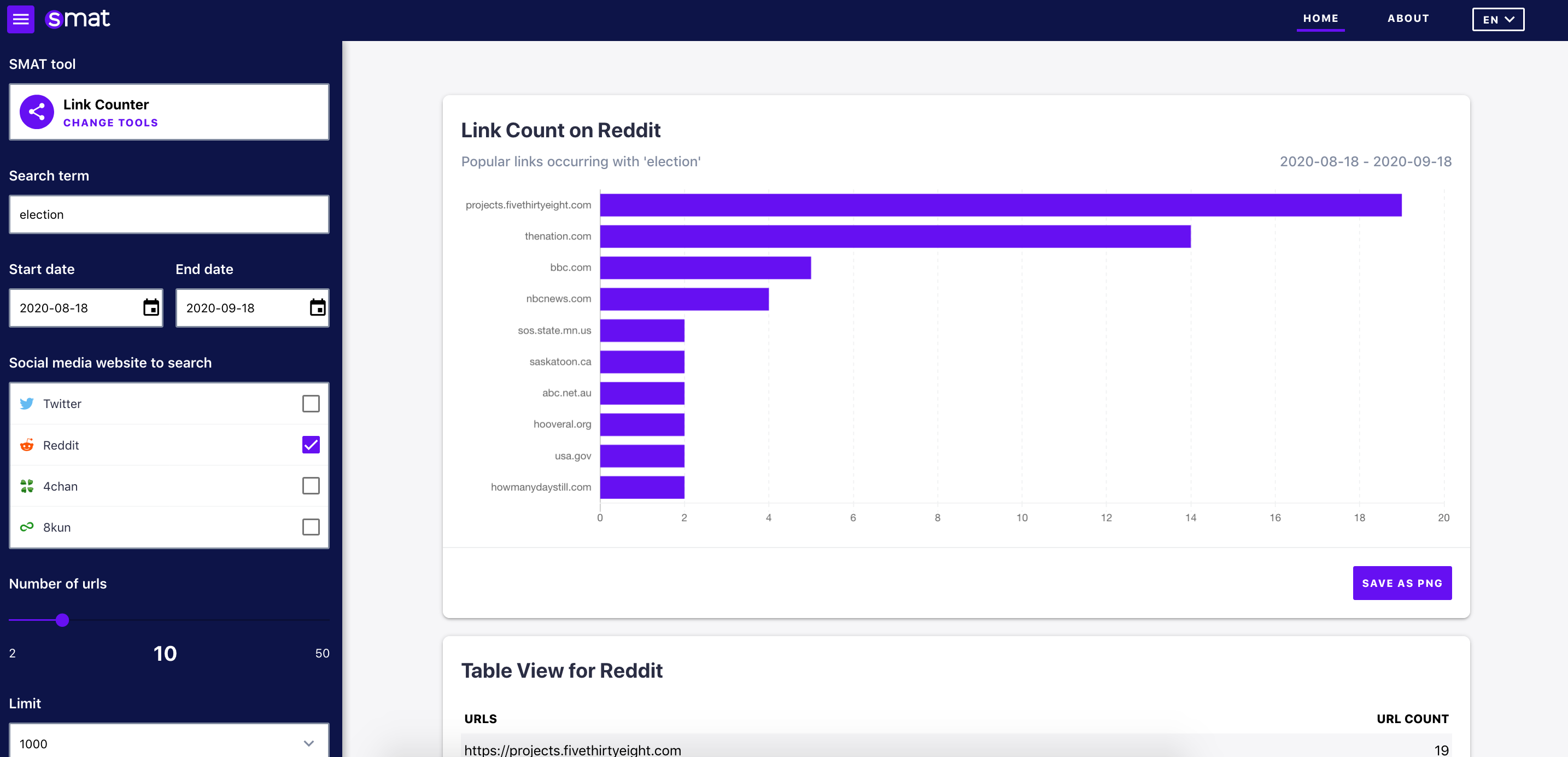The image size is (1568, 757).
Task: Click the Link Counter share icon
Action: tap(37, 112)
